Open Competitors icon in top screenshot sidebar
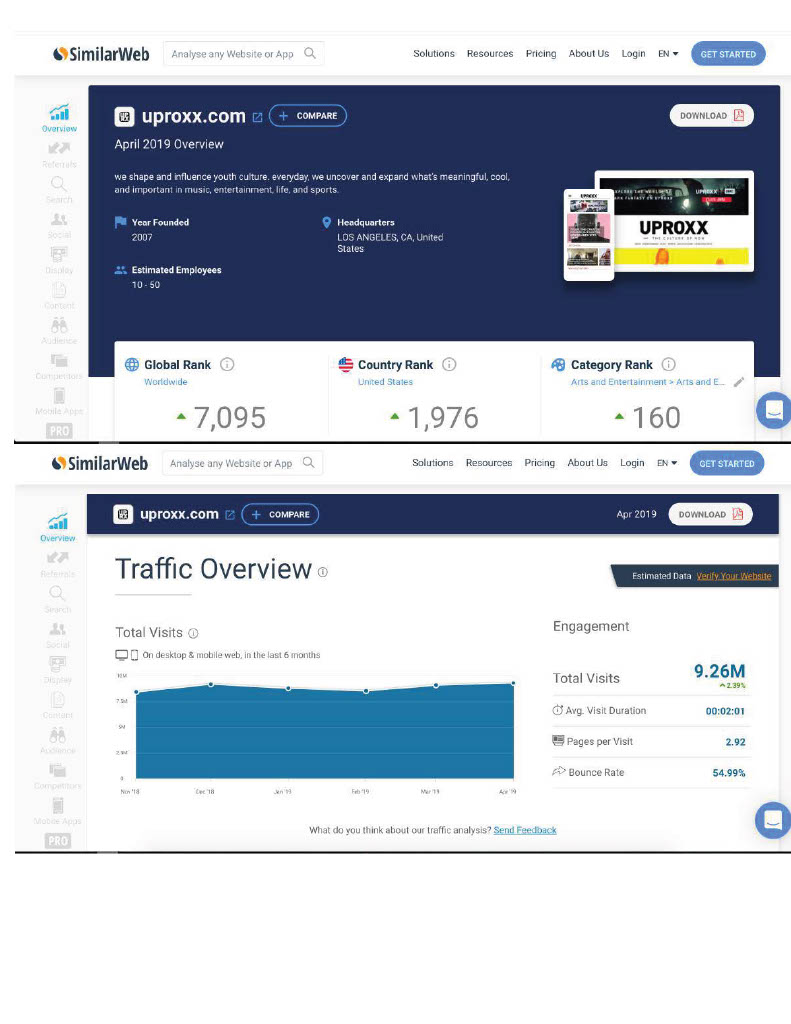 click(x=59, y=360)
